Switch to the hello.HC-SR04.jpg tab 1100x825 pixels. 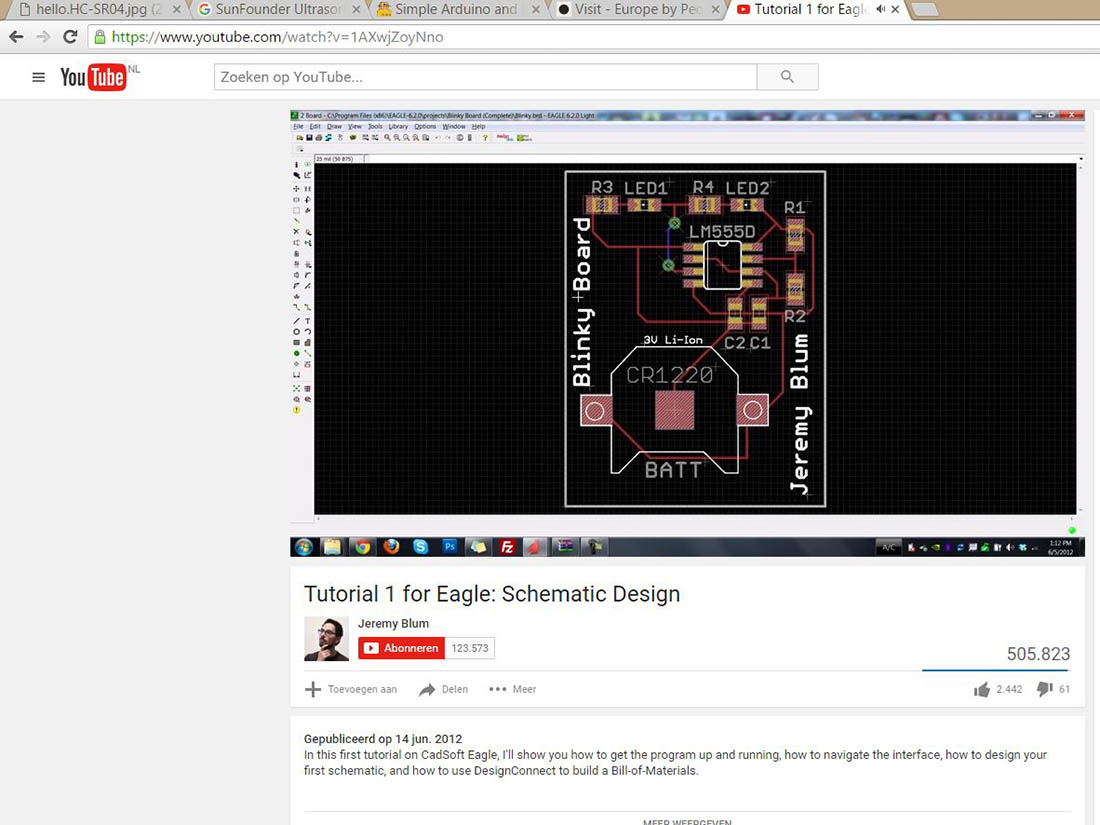98,10
